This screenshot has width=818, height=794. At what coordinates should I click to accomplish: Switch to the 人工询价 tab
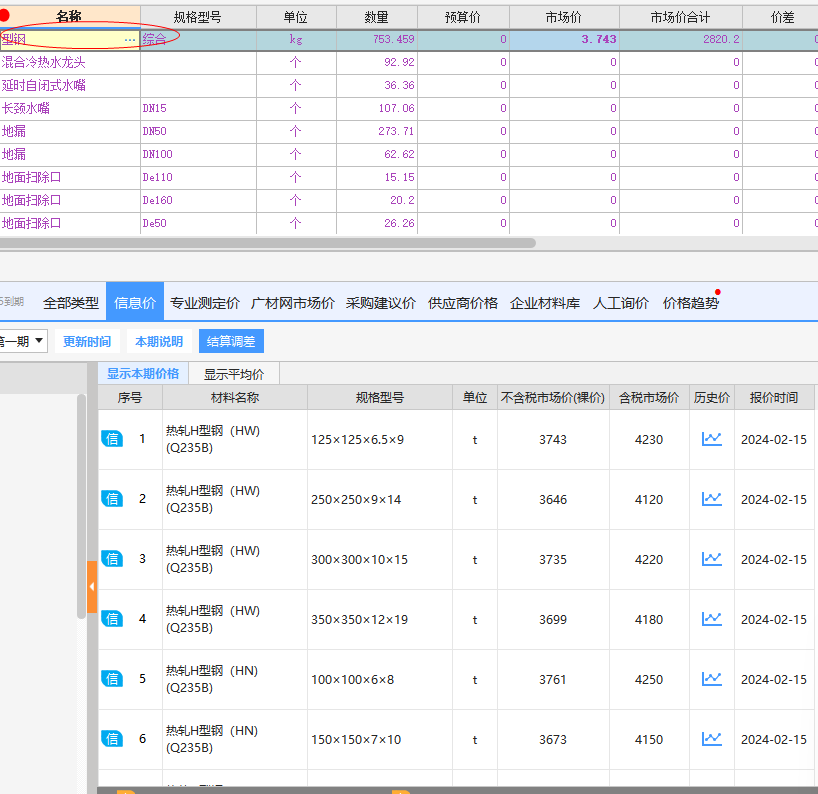pos(621,303)
